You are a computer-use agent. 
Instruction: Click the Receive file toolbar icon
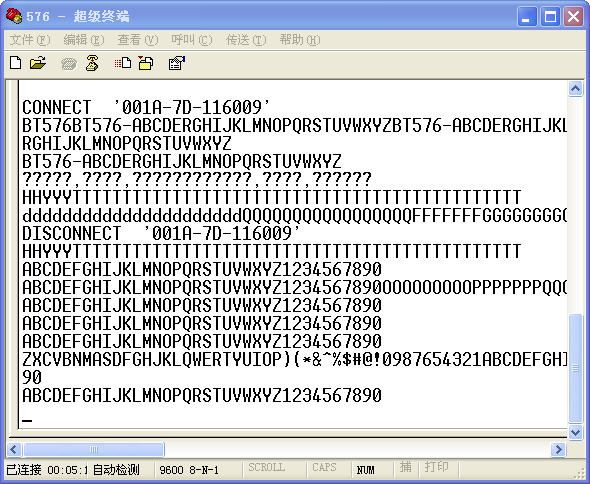click(146, 63)
